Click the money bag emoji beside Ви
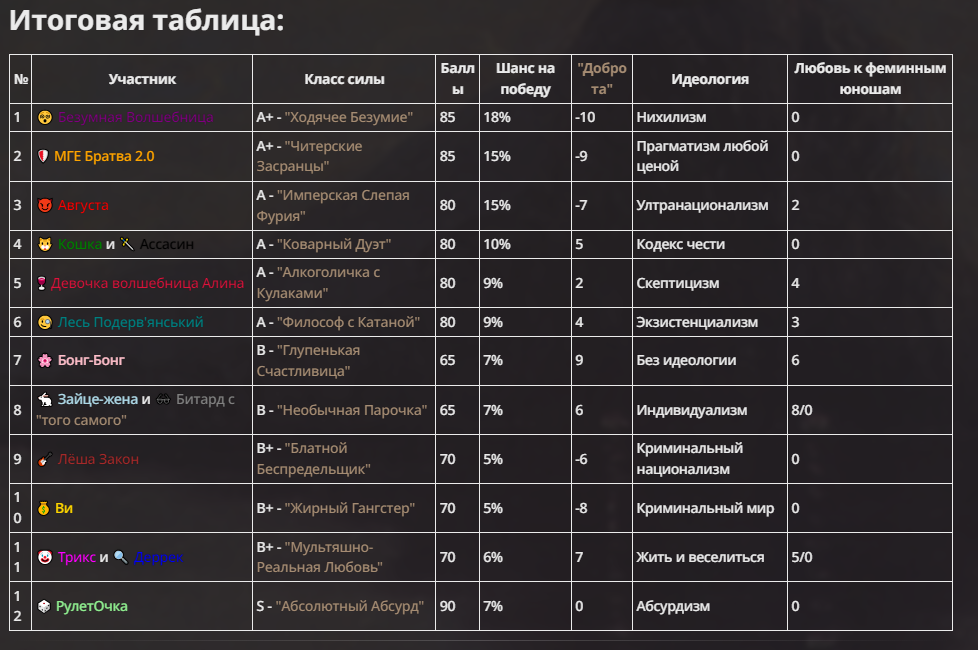This screenshot has width=978, height=650. (44, 508)
